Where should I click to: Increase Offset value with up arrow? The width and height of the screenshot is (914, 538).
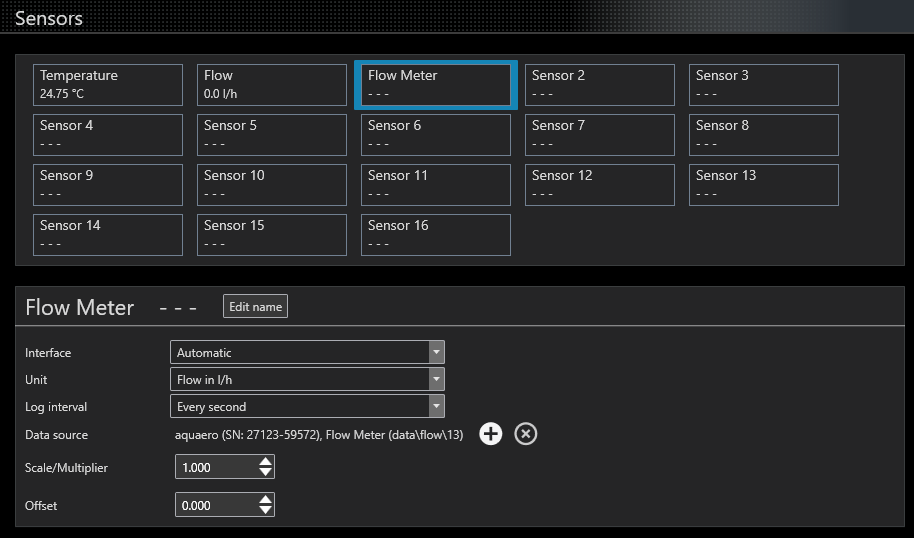[265, 499]
